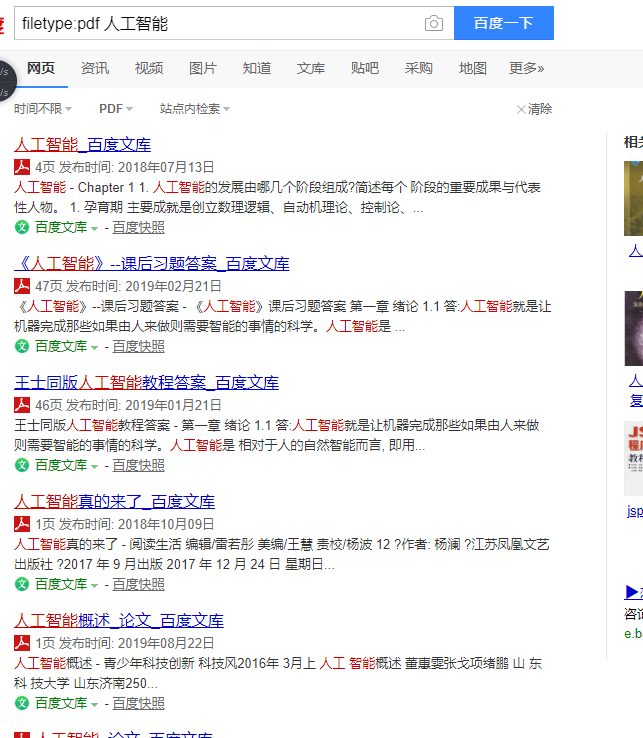Image resolution: width=643 pixels, height=738 pixels.
Task: Expand the 时间不限 time filter dropdown
Action: point(43,109)
